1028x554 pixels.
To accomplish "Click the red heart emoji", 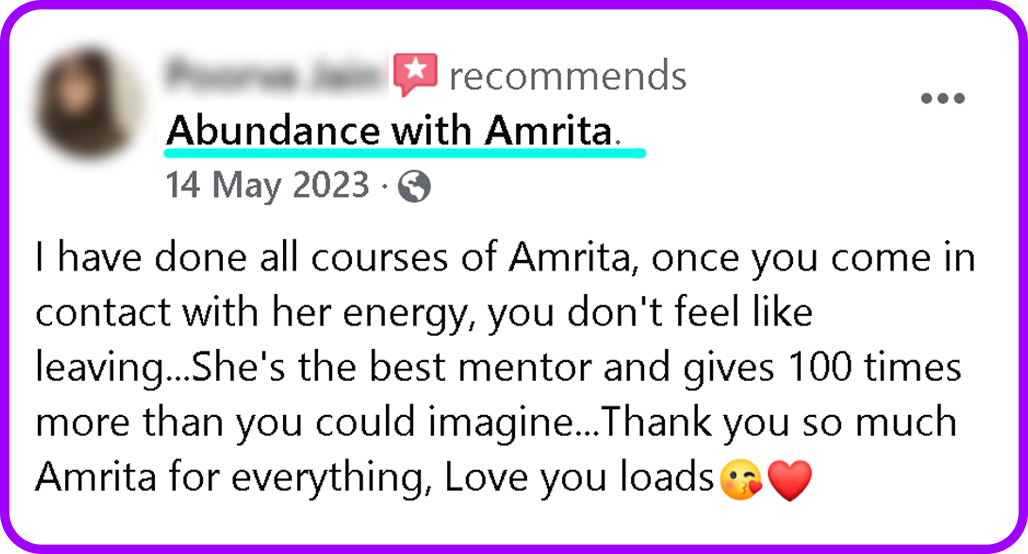I will [789, 481].
